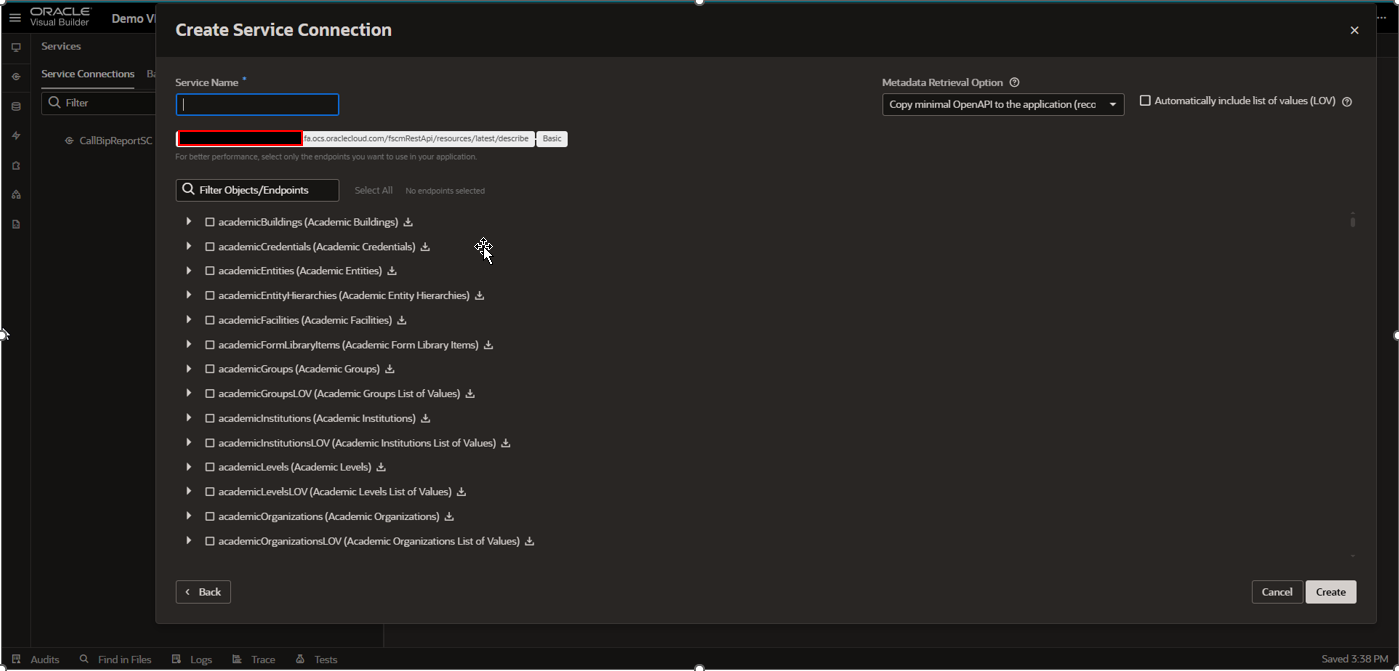Enable Automatically include list of values checkbox
Screen dimensions: 1399x671
(x=1145, y=101)
